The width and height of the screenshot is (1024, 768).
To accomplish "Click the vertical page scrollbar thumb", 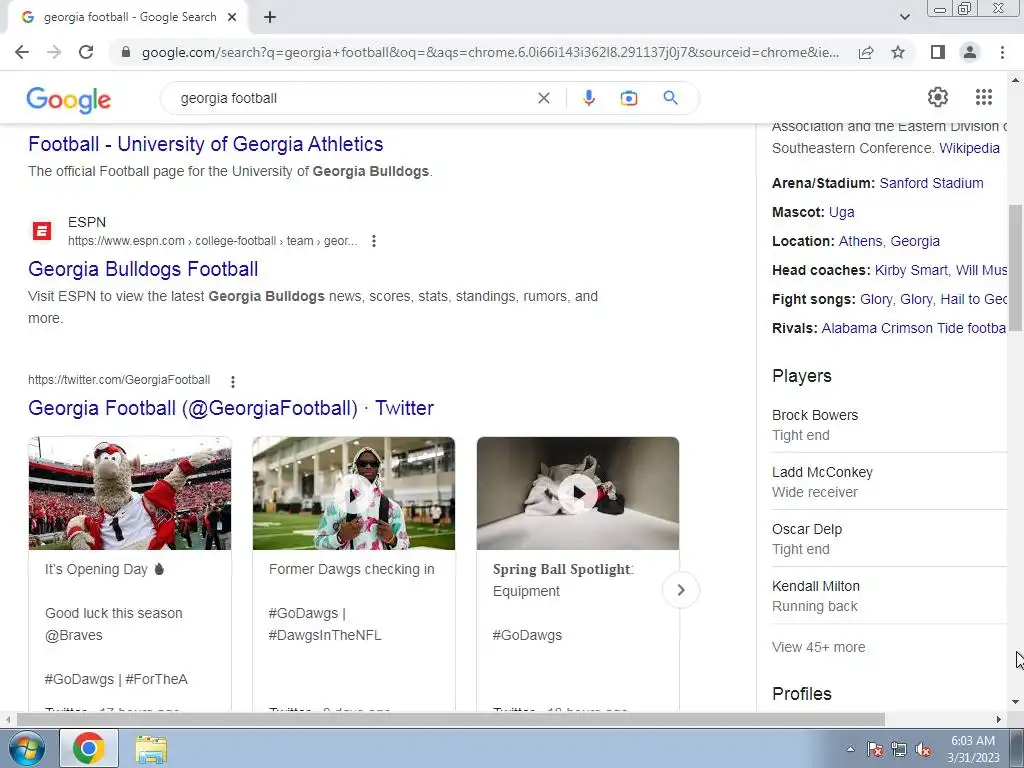I will [1016, 268].
